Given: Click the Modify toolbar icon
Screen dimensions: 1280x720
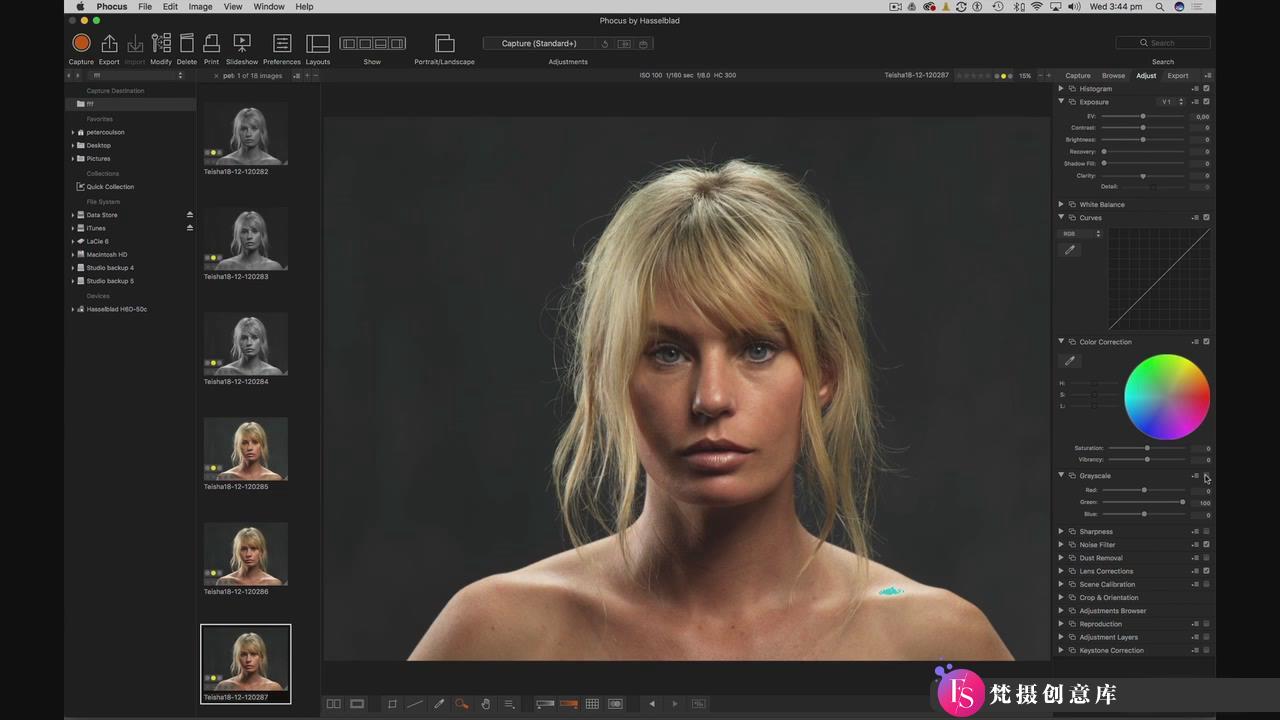Looking at the screenshot, I should point(161,43).
